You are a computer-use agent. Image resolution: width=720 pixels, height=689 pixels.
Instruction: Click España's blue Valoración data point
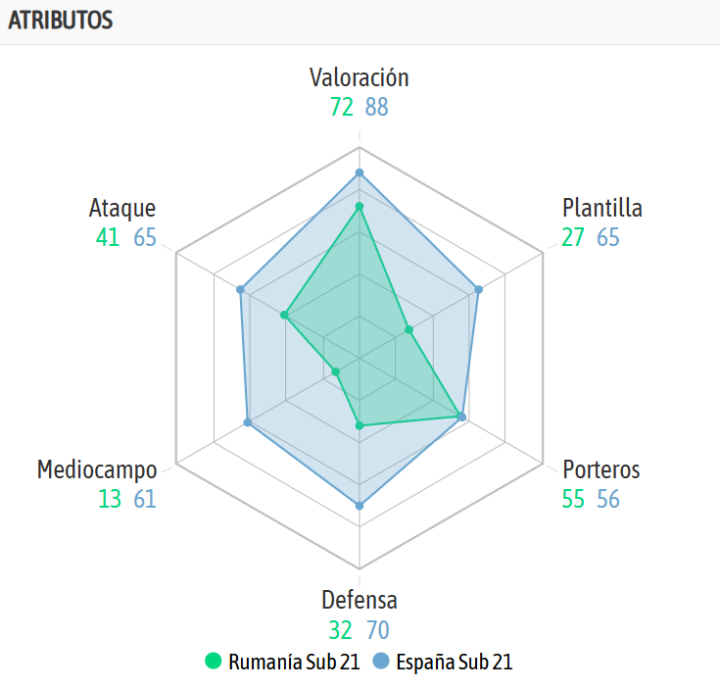(359, 173)
